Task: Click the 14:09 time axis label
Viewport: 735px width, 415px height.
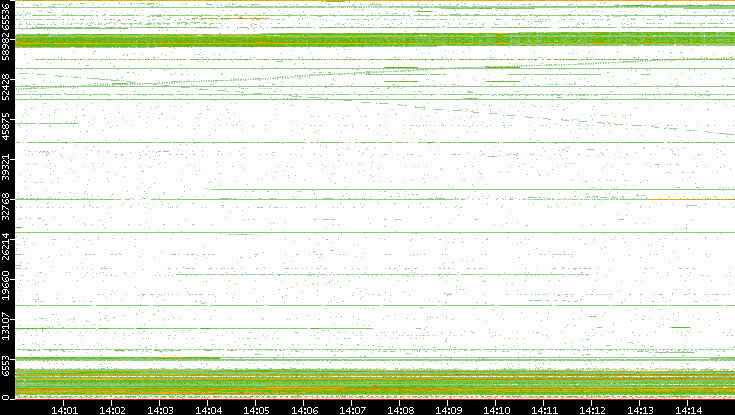Action: tap(448, 410)
